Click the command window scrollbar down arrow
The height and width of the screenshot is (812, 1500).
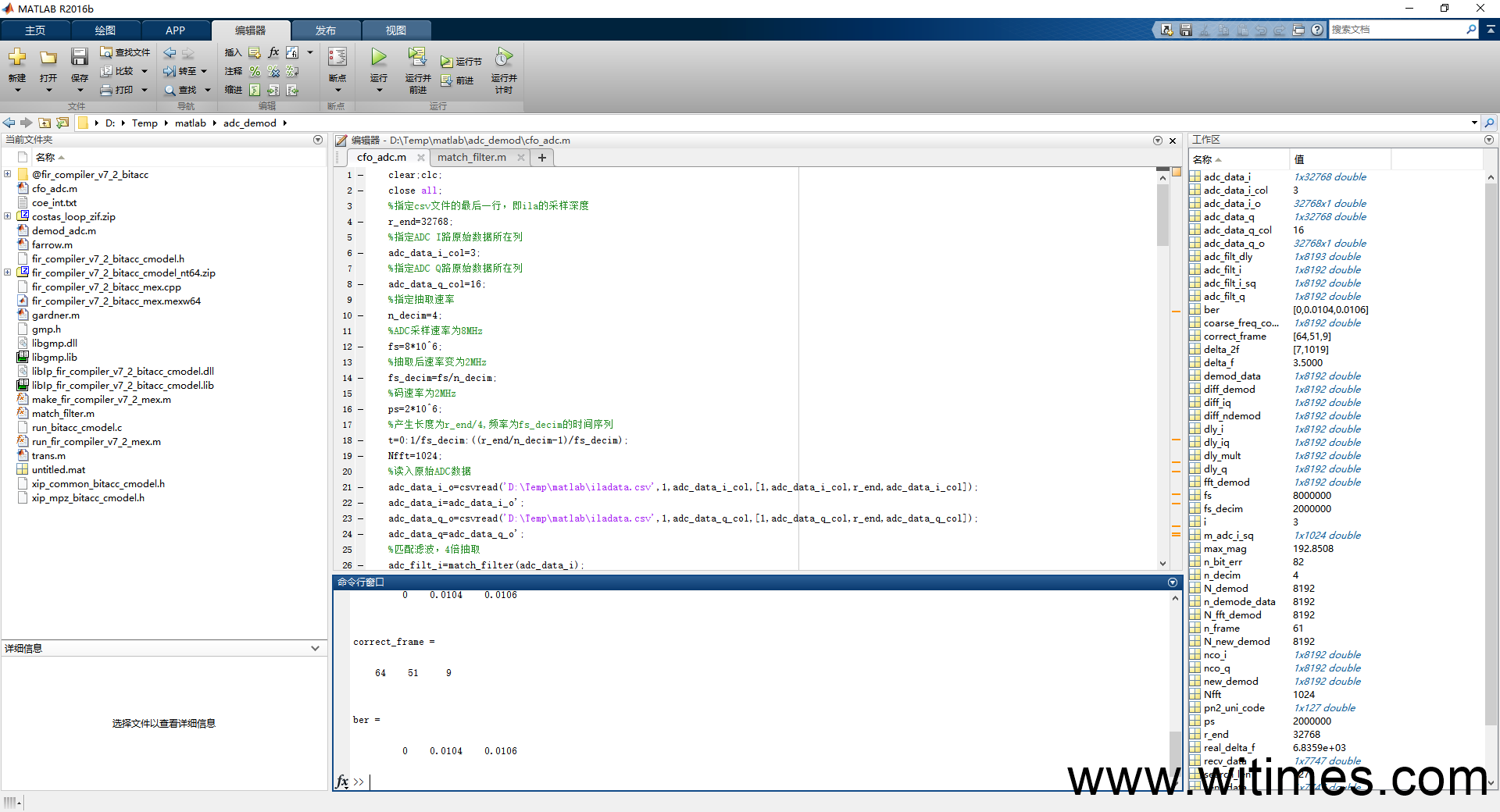1175,785
